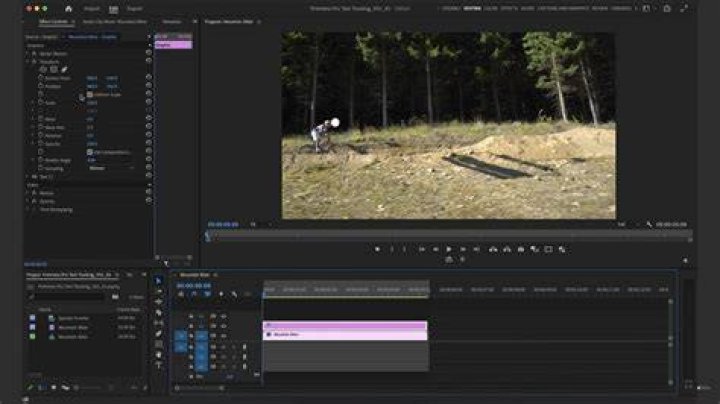Open the Export tab in the header
Image resolution: width=720 pixels, height=404 pixels.
(135, 9)
